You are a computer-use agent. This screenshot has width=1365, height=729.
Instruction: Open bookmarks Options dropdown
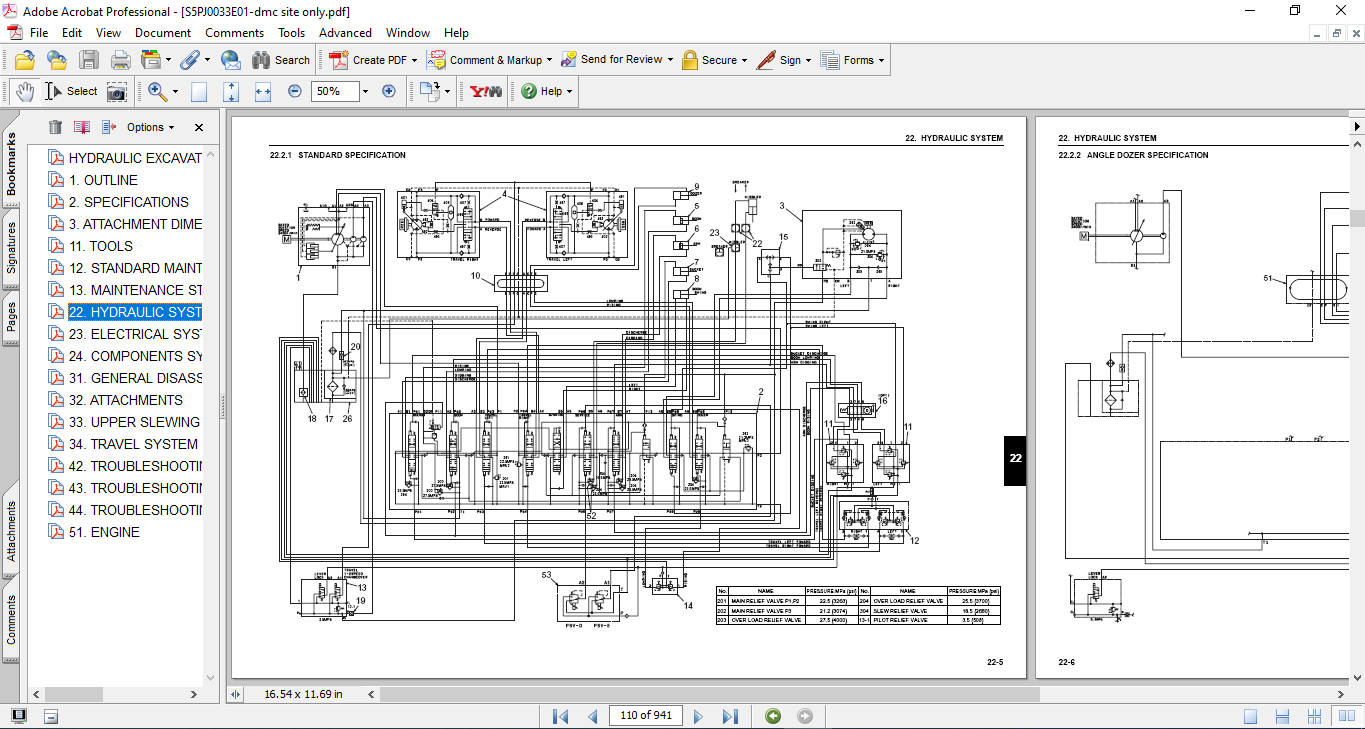150,127
